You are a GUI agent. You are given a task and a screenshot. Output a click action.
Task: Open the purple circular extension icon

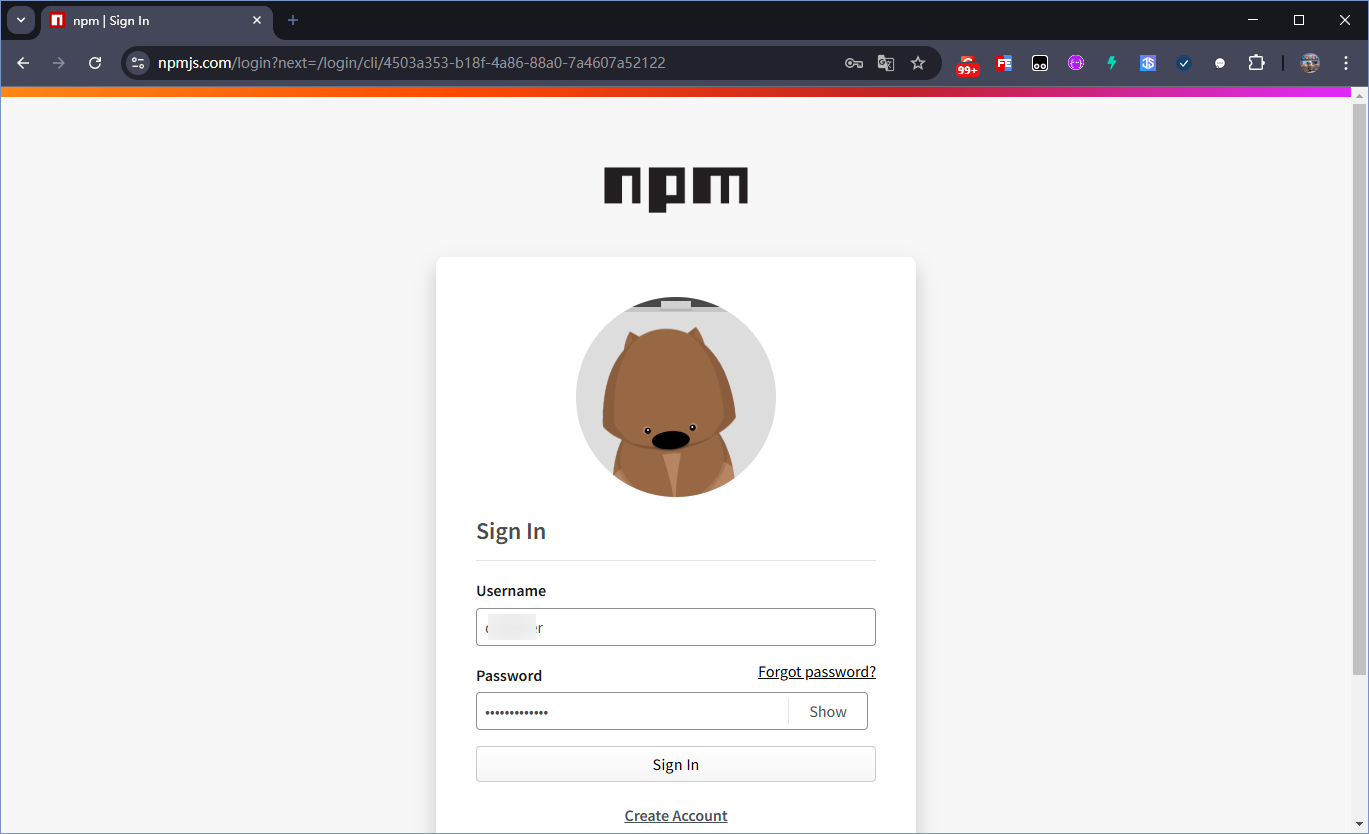coord(1075,62)
